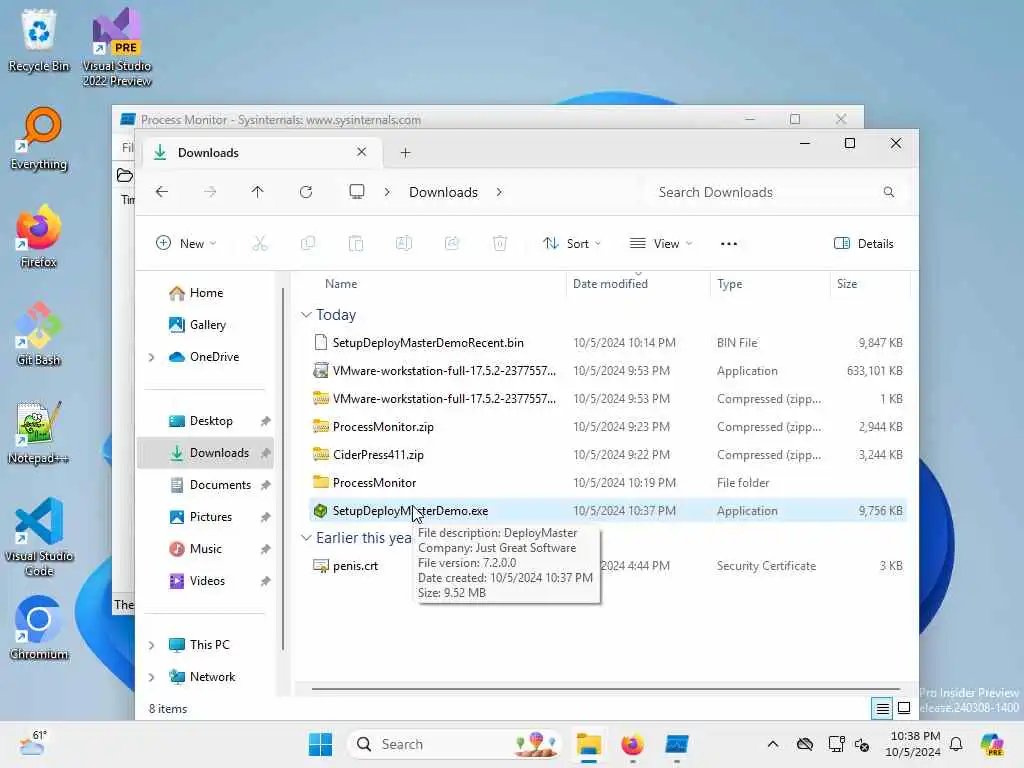Viewport: 1024px width, 768px height.
Task: Click the This PC icon in address bar
Action: click(x=357, y=191)
